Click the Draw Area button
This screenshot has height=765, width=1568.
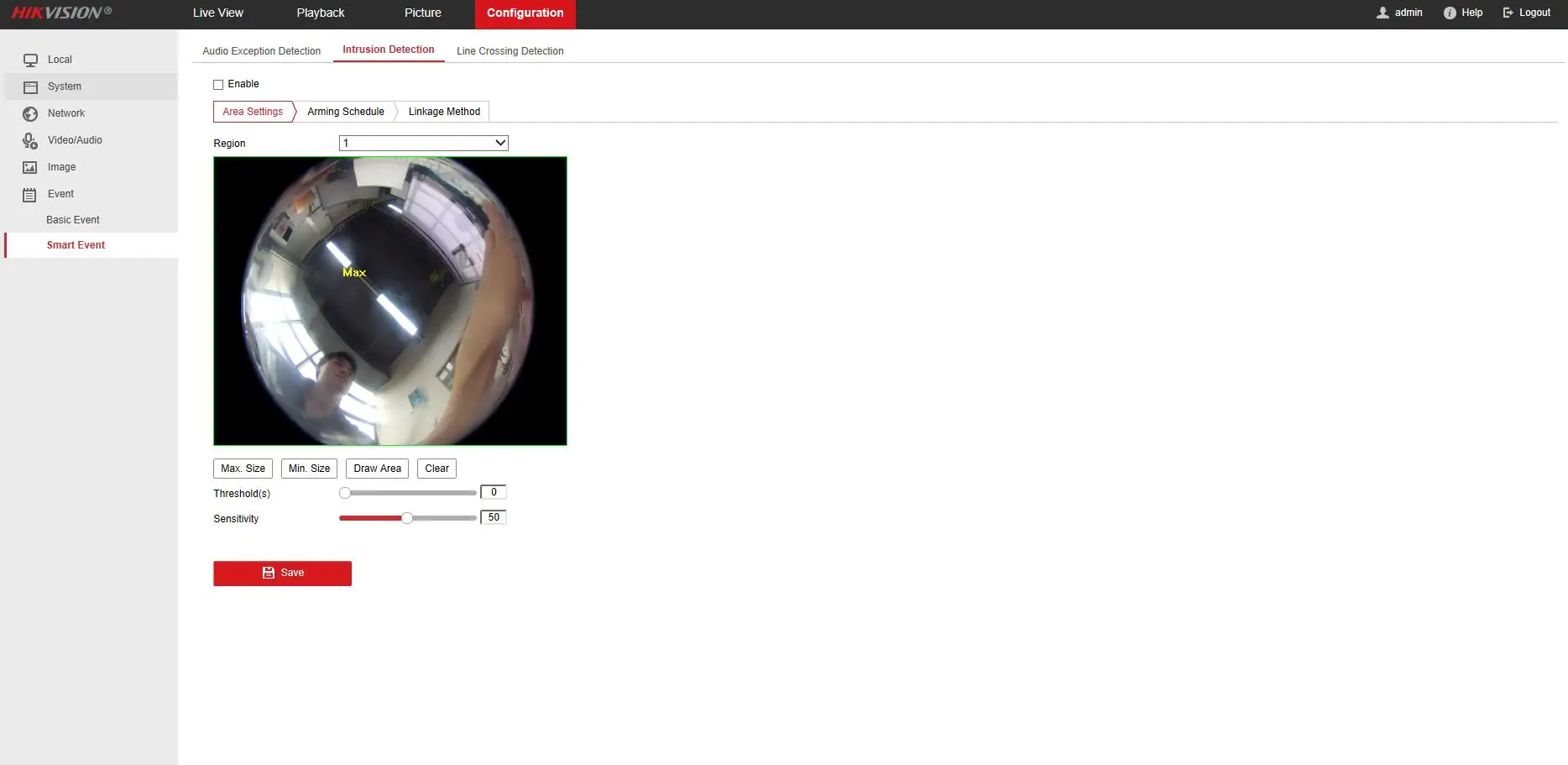tap(377, 469)
